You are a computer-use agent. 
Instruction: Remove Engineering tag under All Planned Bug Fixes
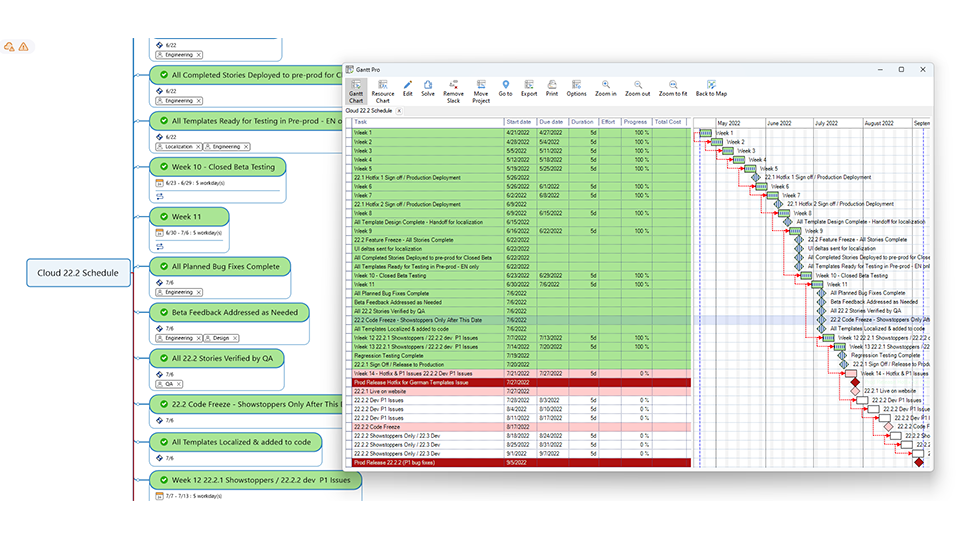tap(198, 292)
